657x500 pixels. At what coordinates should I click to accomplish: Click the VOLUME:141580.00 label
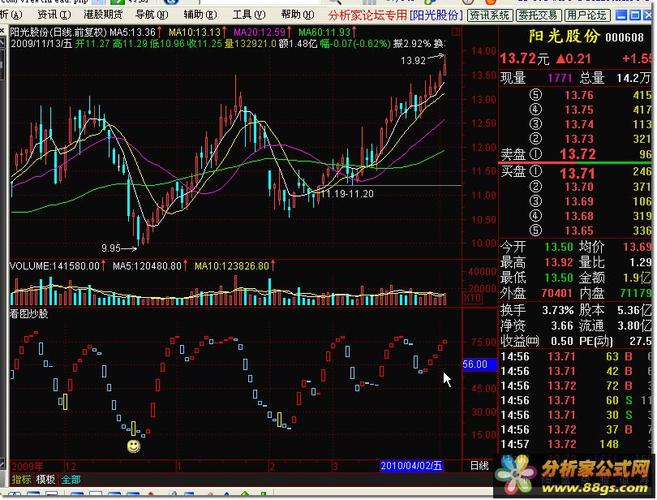point(55,266)
